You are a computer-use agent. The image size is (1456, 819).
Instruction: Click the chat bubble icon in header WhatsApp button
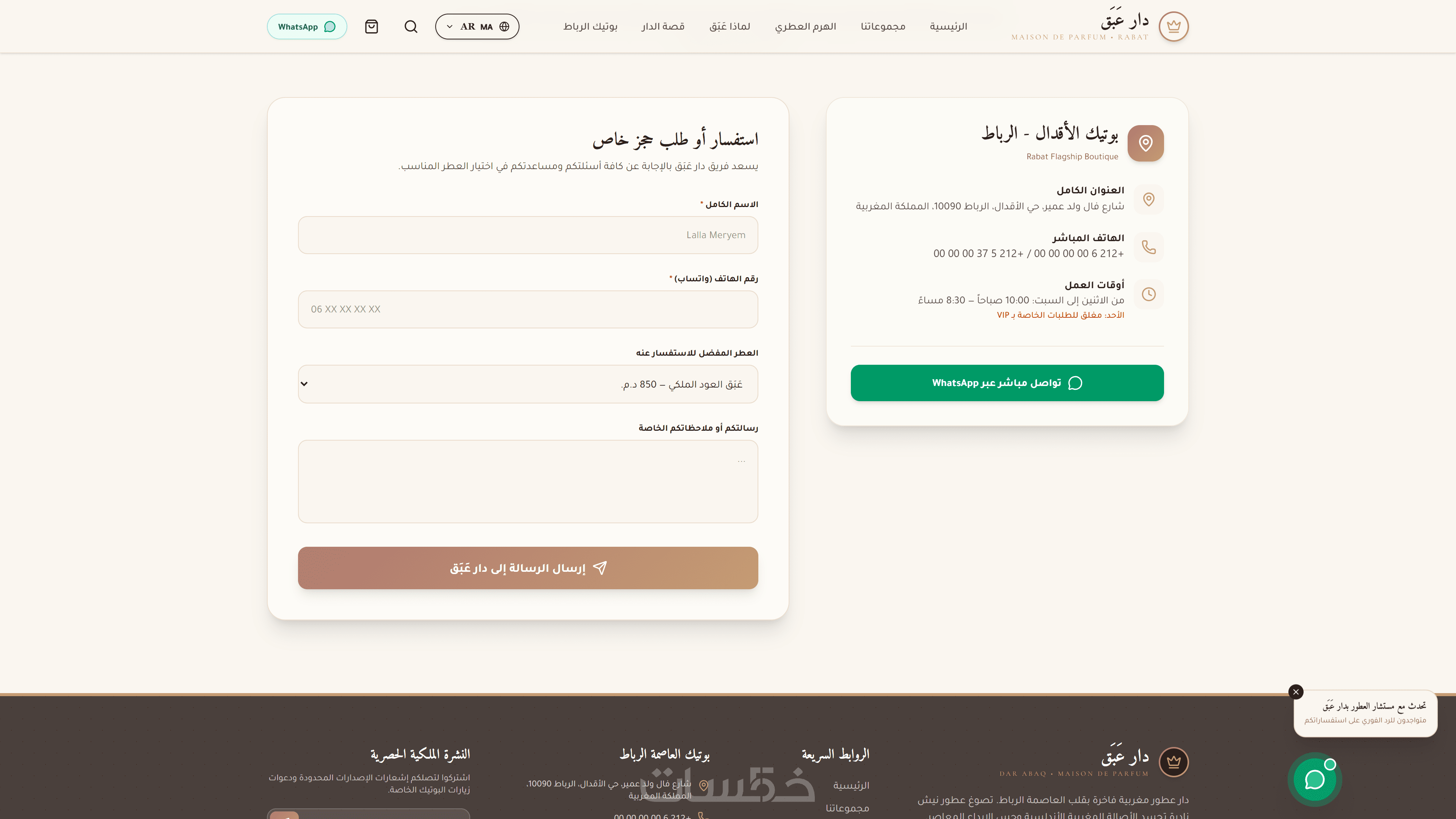[x=330, y=27]
